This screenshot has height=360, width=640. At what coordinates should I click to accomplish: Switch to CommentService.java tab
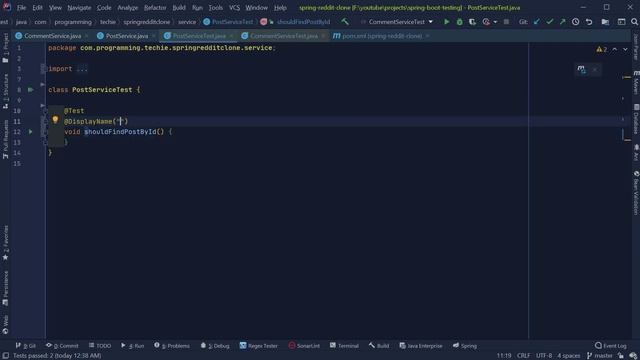click(52, 36)
